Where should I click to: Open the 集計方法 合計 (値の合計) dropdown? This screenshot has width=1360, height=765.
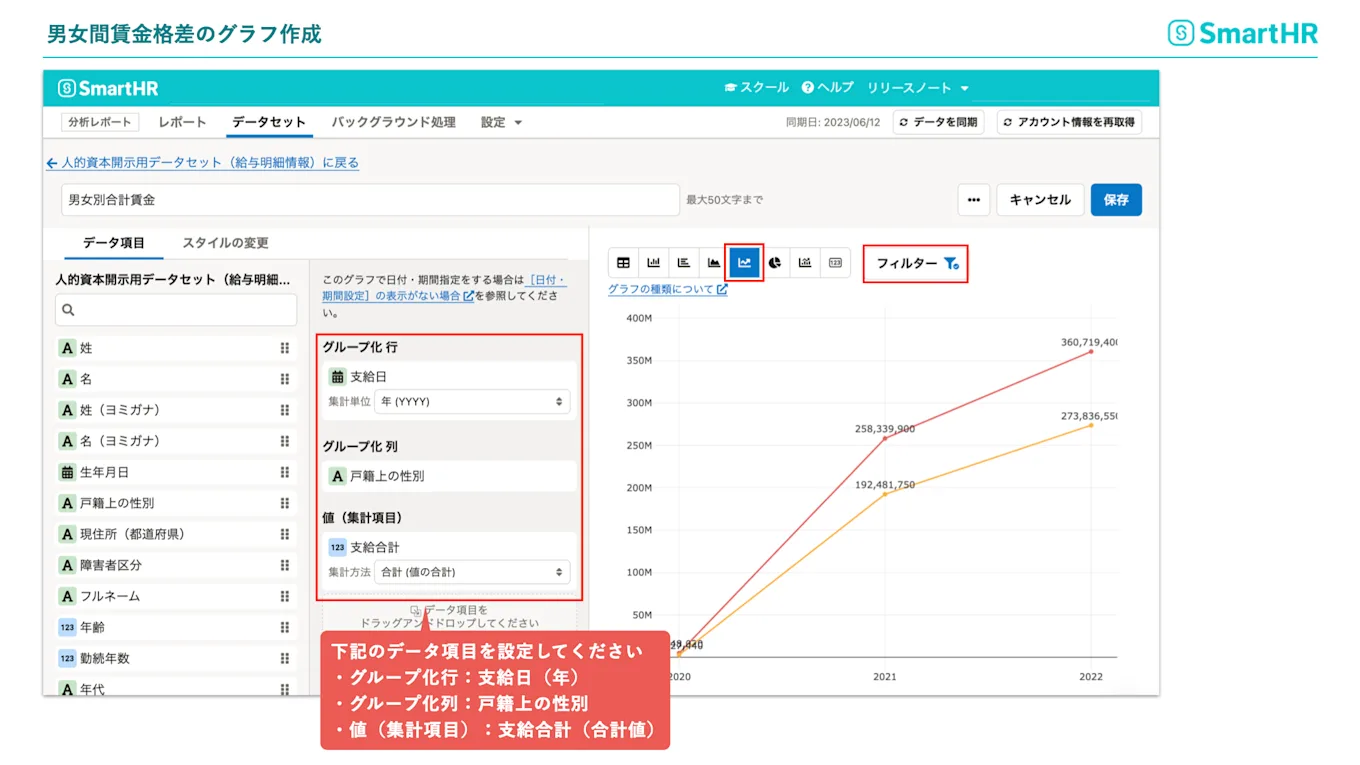coord(472,572)
